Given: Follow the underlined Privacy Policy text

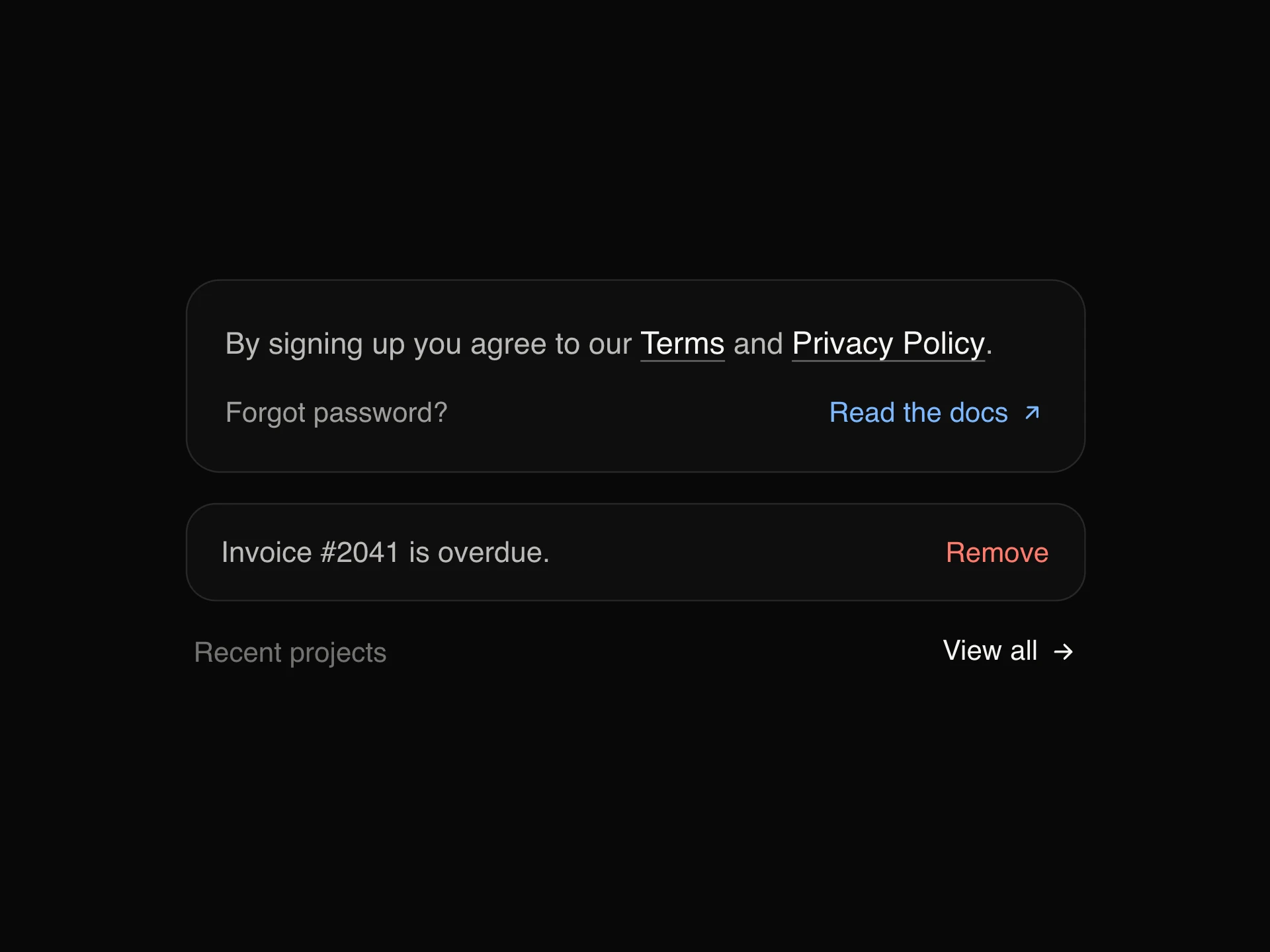Looking at the screenshot, I should click(888, 344).
